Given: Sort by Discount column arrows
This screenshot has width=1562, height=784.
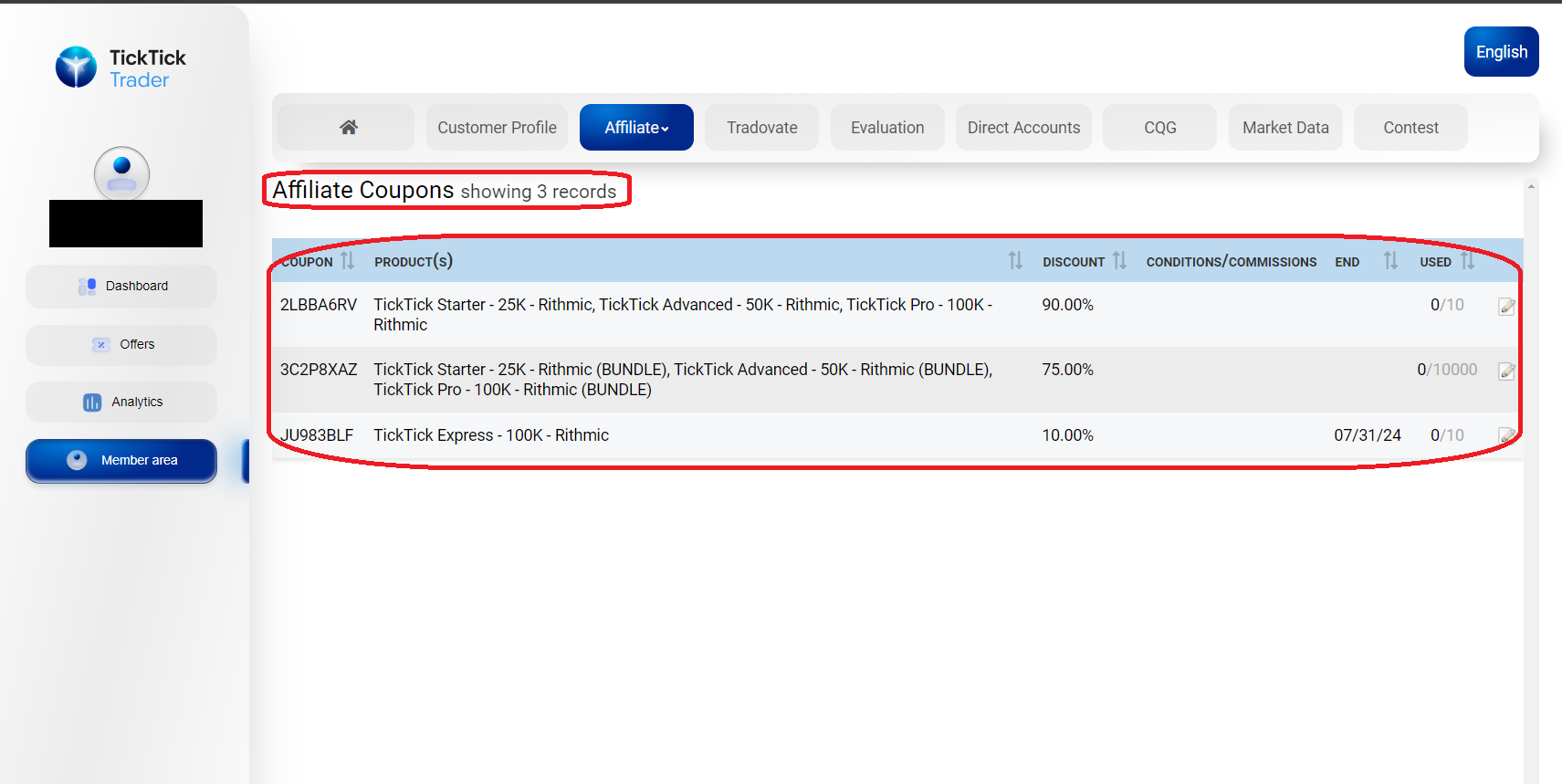Looking at the screenshot, I should click(1119, 261).
